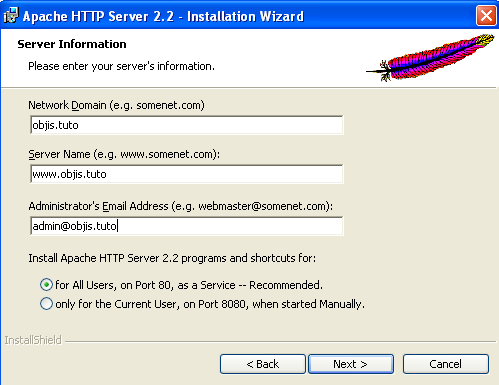The image size is (499, 385).
Task: Click the Administrator's Email Address label
Action: [x=180, y=206]
